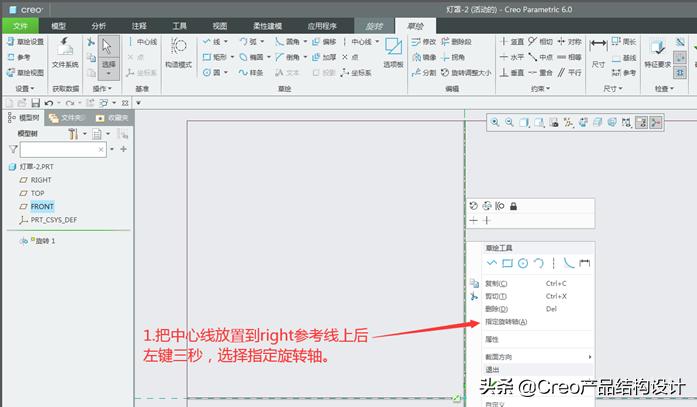This screenshot has width=697, height=407.
Task: Pick the rectangle tool in context menu
Action: [507, 263]
